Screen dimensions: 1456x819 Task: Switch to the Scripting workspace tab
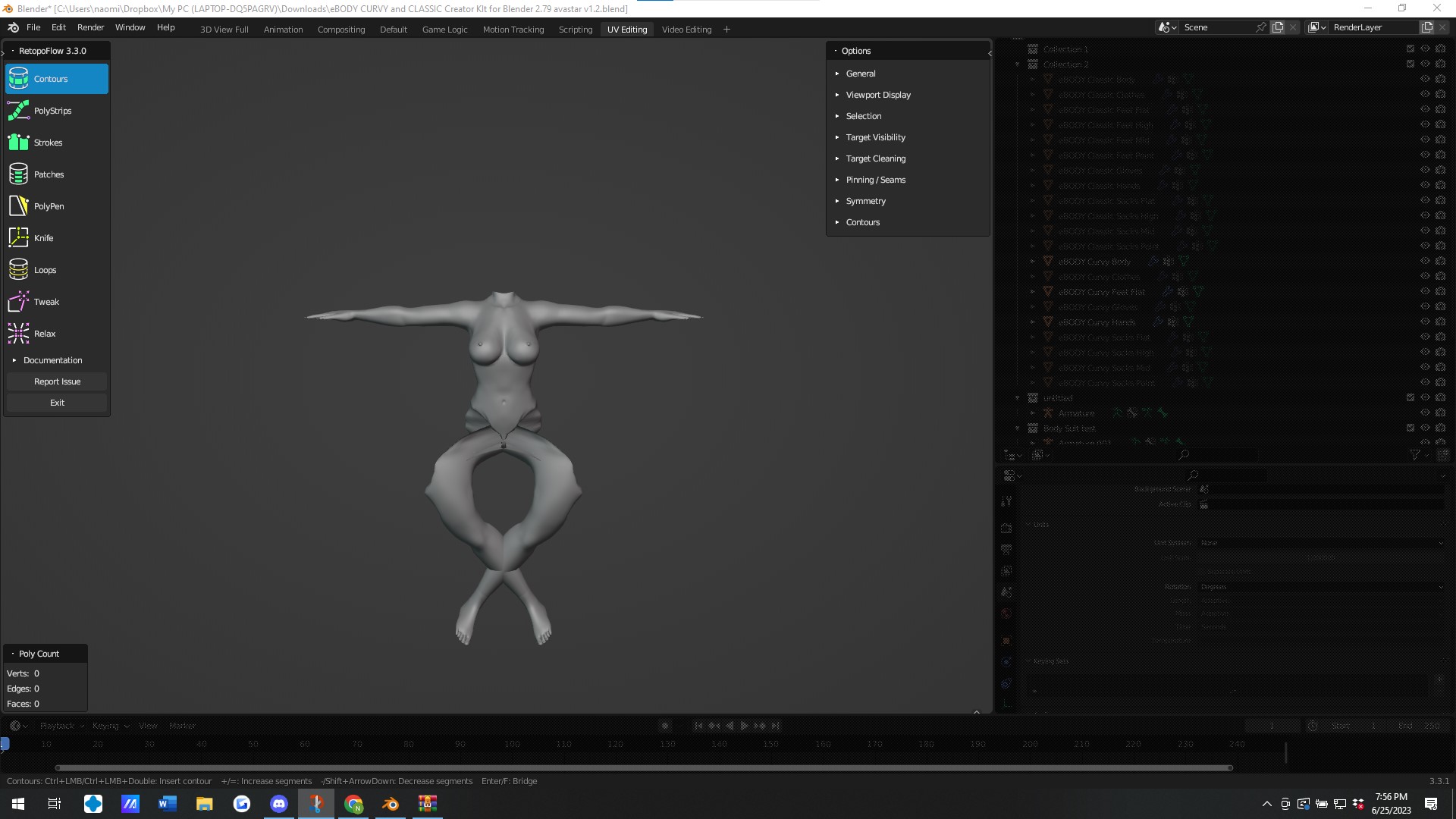[x=575, y=29]
